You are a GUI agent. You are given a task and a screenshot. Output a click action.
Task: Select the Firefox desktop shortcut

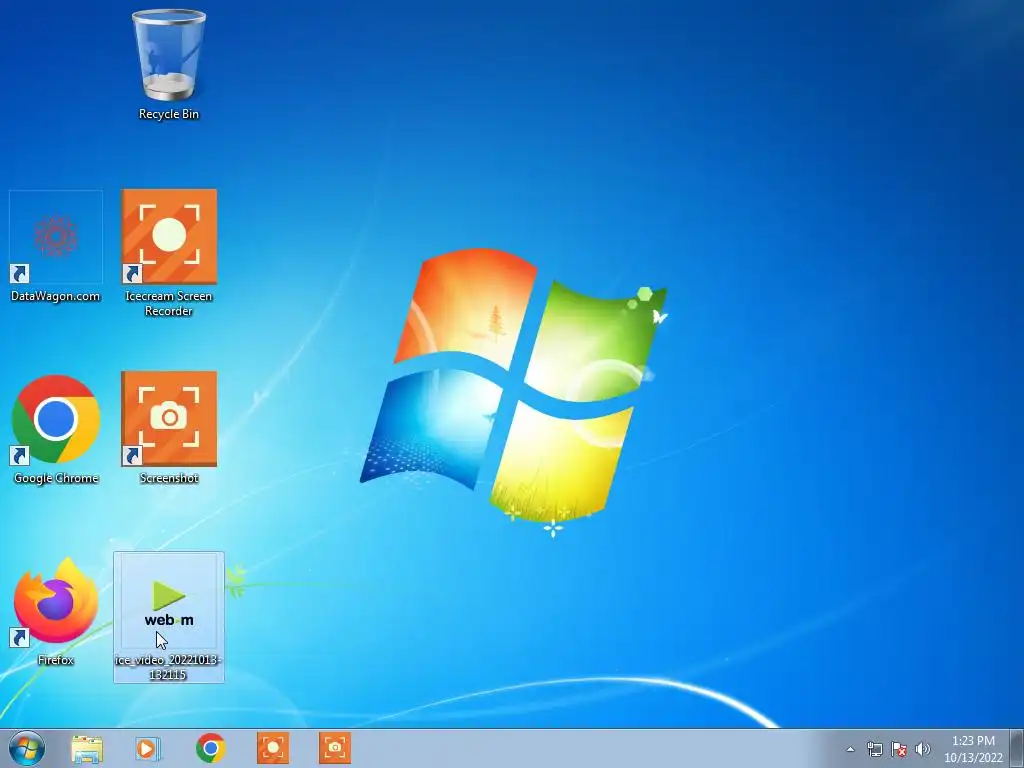[x=56, y=611]
